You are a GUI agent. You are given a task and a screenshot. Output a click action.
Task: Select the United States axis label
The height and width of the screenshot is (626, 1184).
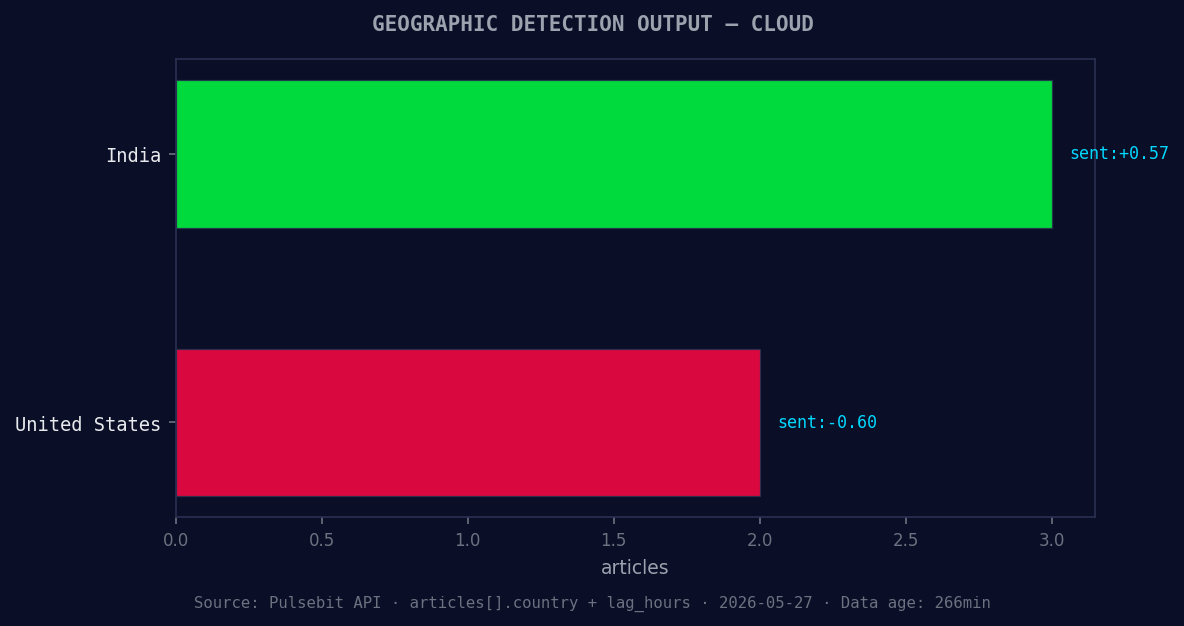coord(88,424)
